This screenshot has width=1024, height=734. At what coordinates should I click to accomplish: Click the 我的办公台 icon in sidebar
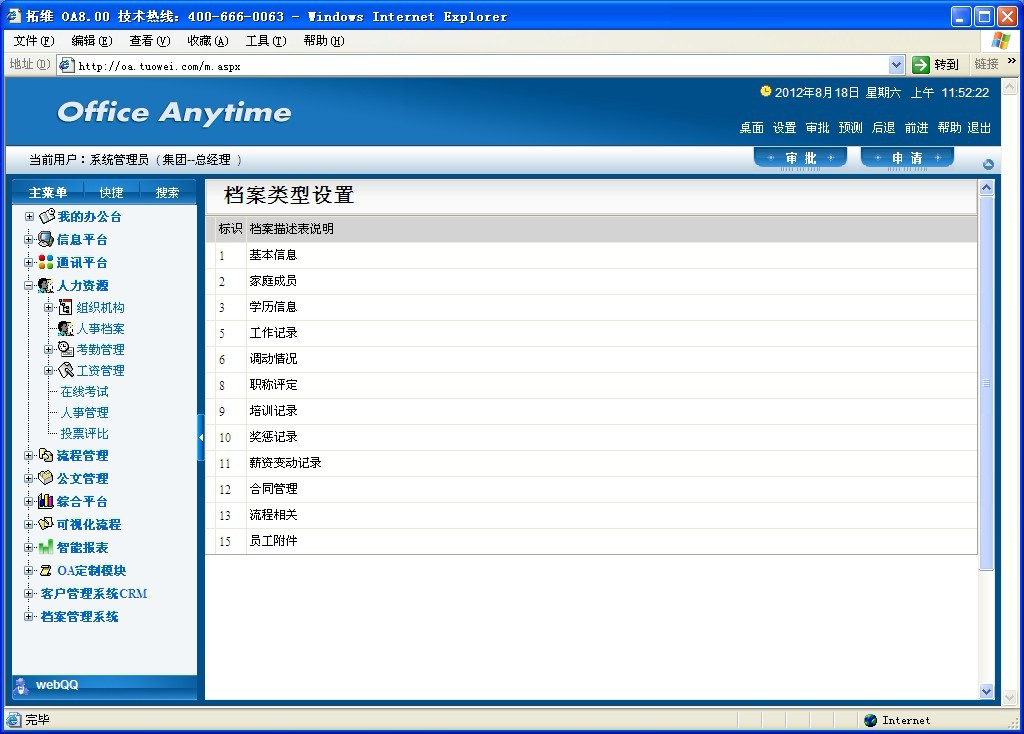46,216
